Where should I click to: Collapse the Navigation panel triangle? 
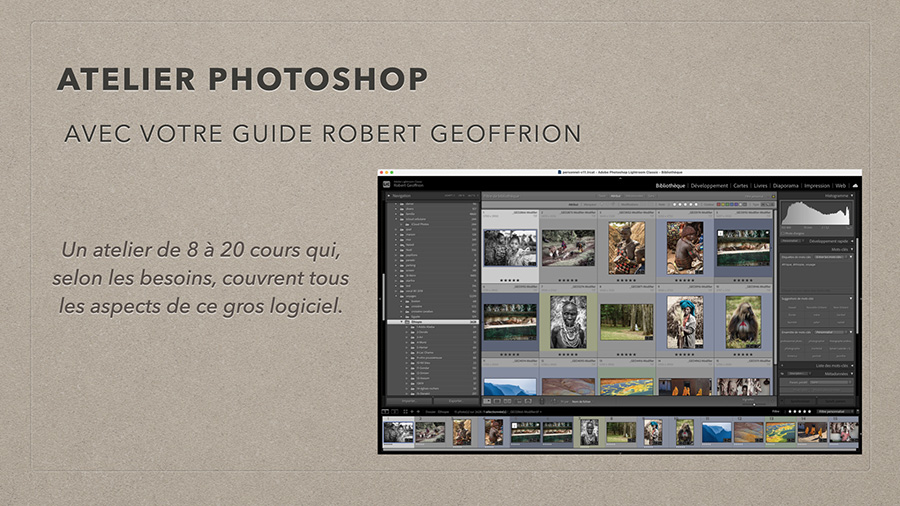pyautogui.click(x=390, y=196)
